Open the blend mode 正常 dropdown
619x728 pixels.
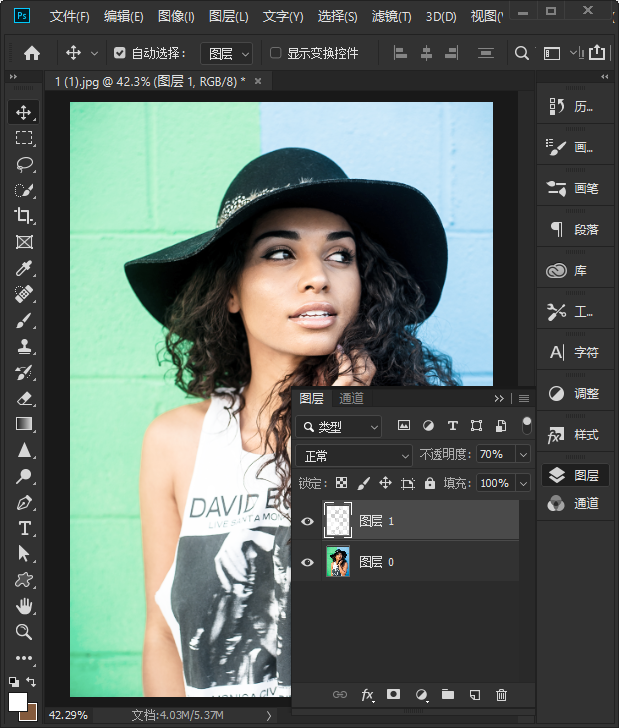[x=354, y=455]
